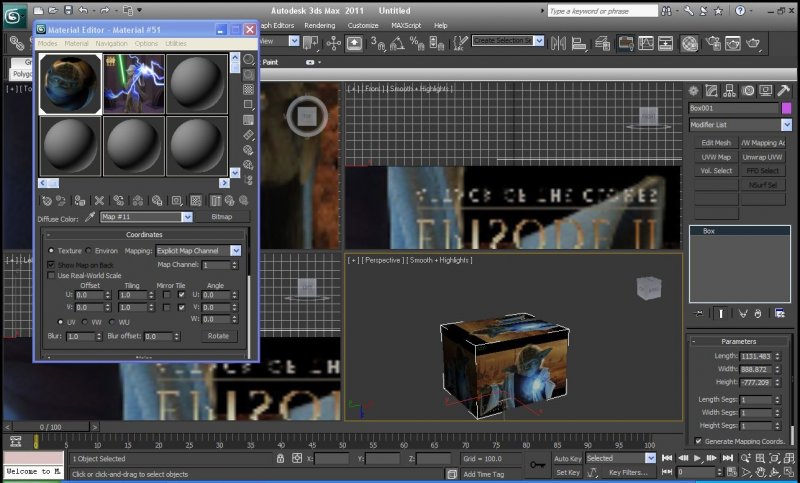This screenshot has height=483, width=800.
Task: Click the Bitmap map type button
Action: (221, 217)
